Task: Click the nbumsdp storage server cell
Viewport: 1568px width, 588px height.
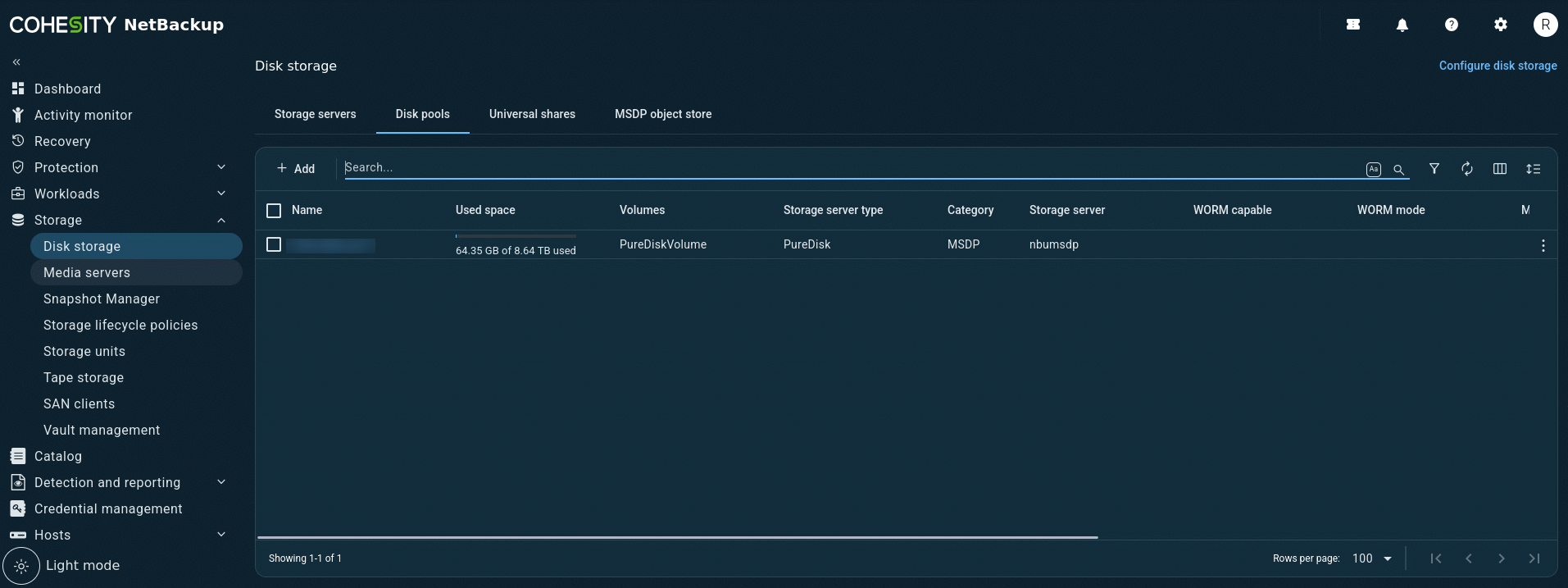Action: click(x=1054, y=244)
